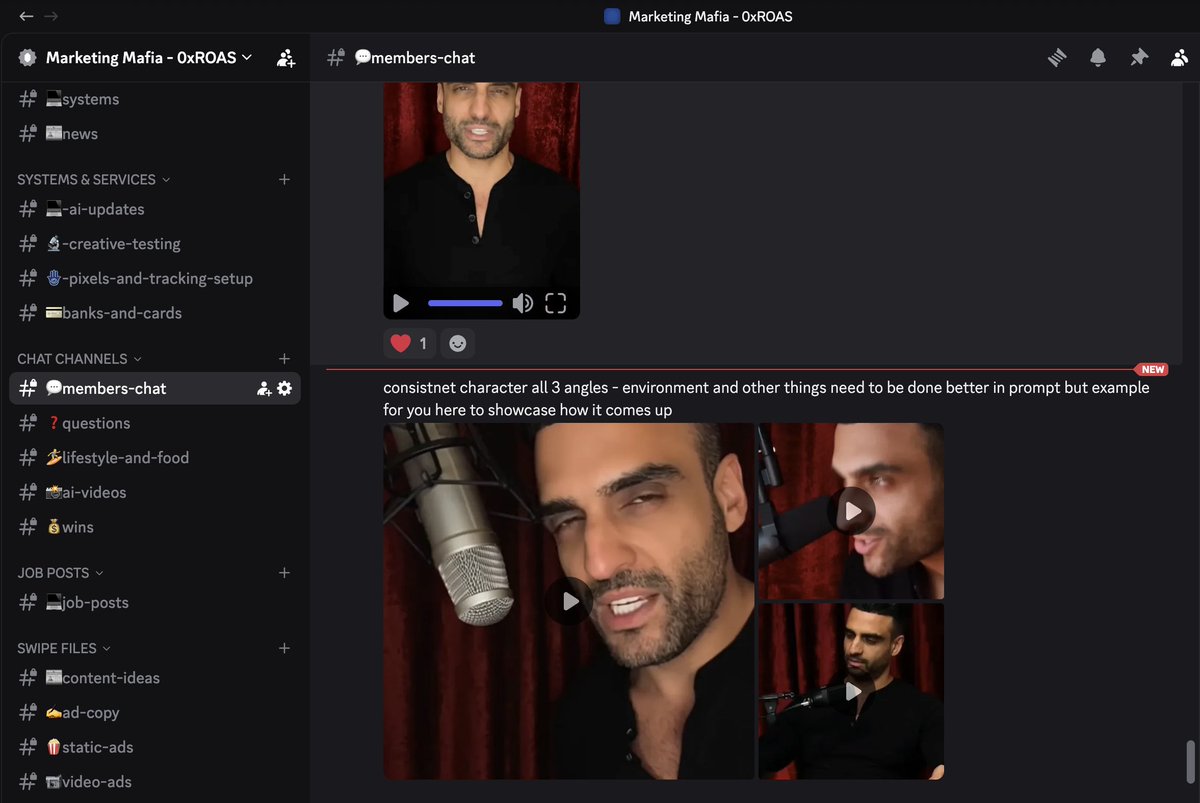Viewport: 1200px width, 803px height.
Task: Open the job-posts channel
Action: point(155,603)
